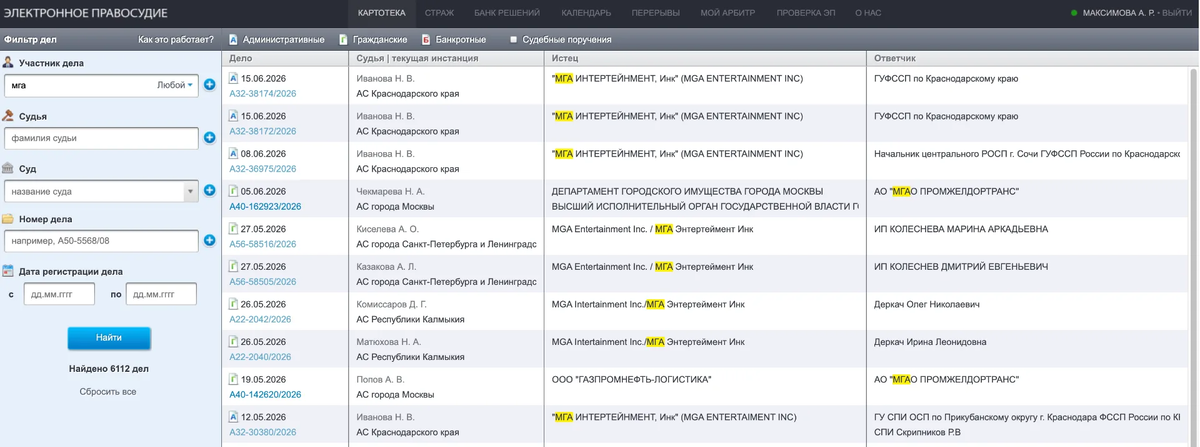
Task: Click the case type icon beside А32-36975/2026
Action: click(233, 154)
